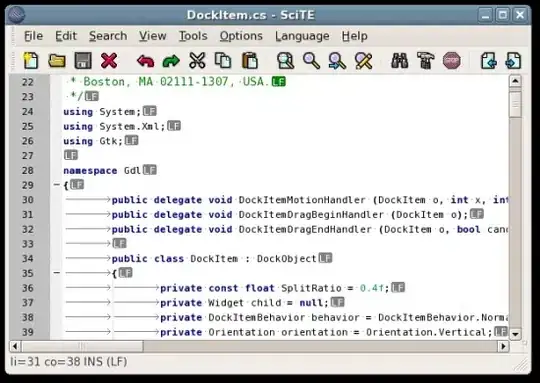Cut selection using scissors icon
Screen dimensions: 540x383
click(x=197, y=61)
